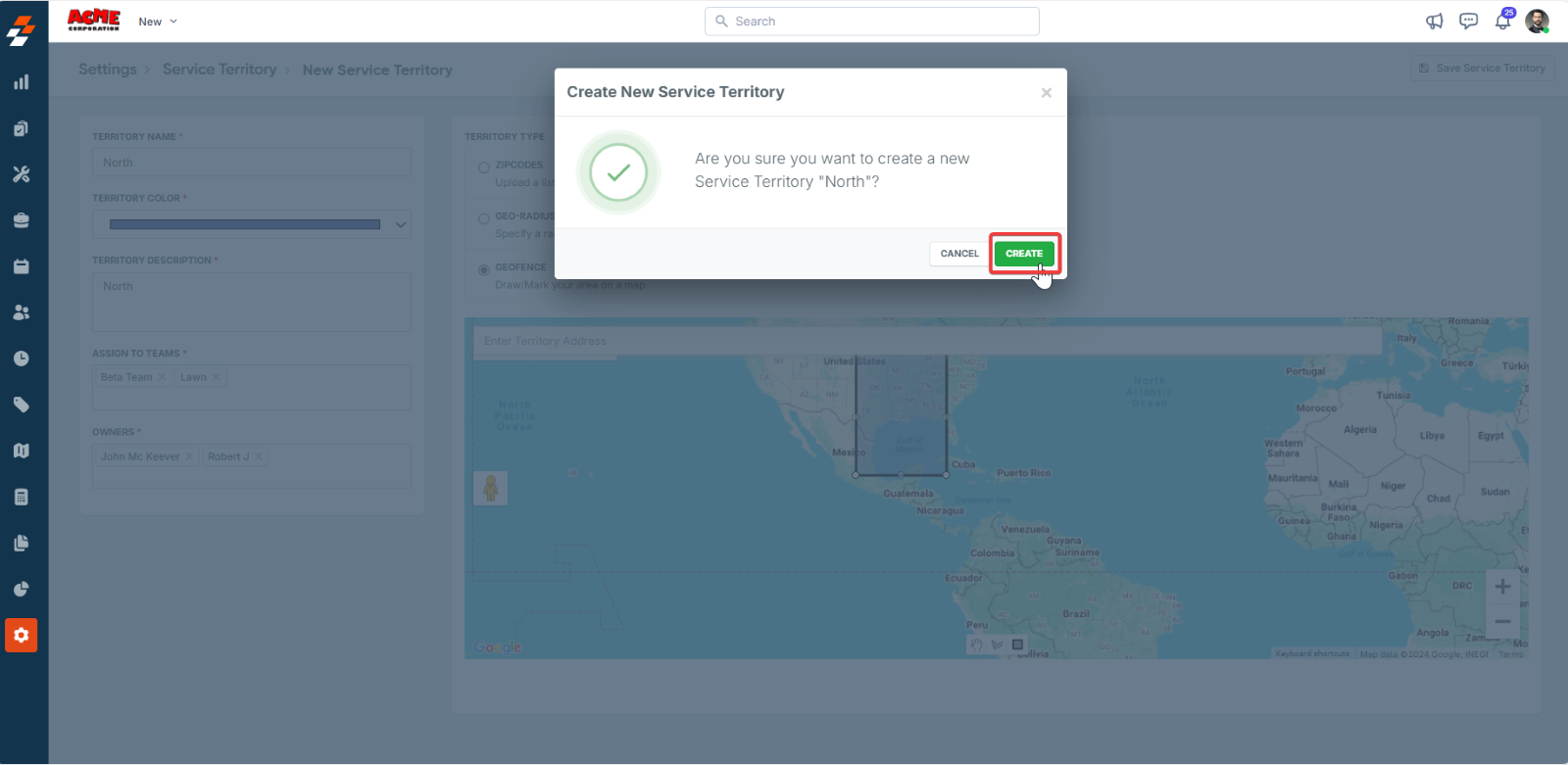Close the Create New Service Territory dialog
The height and width of the screenshot is (765, 1568).
[1047, 93]
